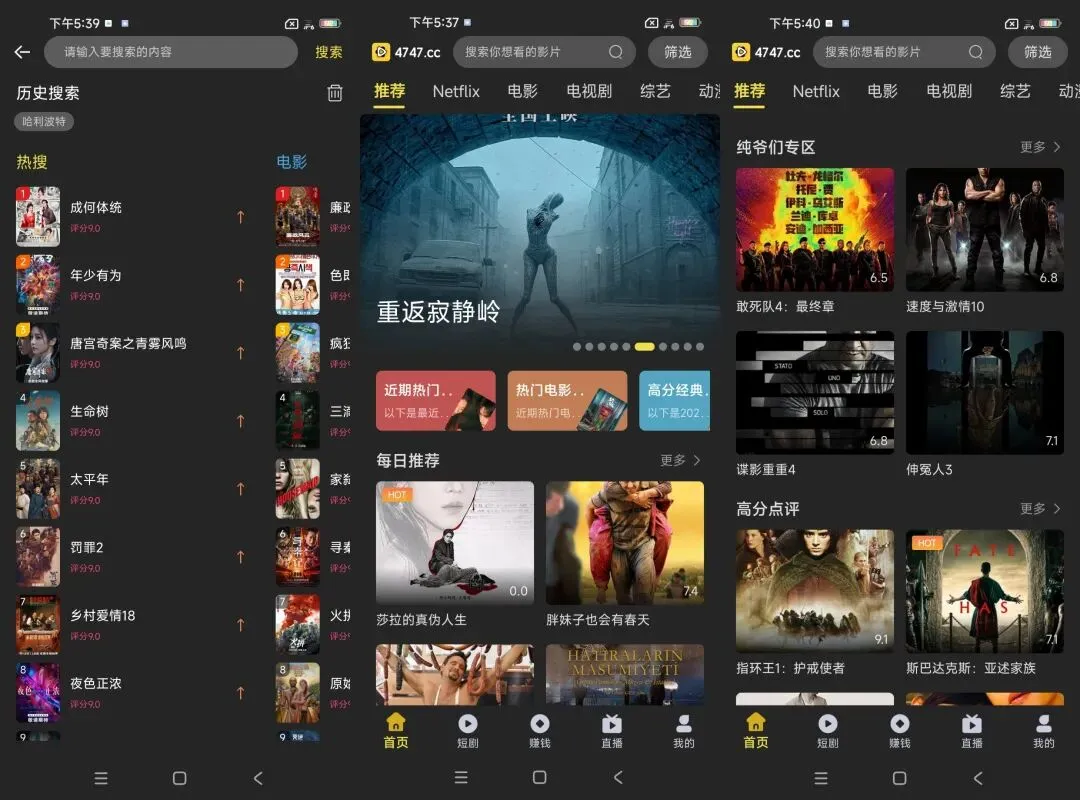Open 成何体统 hot search entry

[x=131, y=217]
